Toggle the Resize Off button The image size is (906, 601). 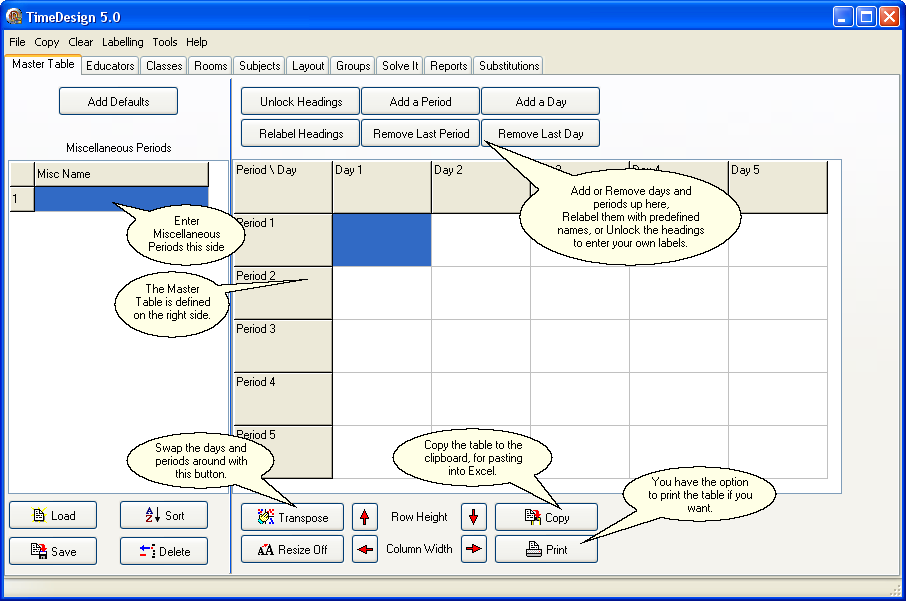292,549
